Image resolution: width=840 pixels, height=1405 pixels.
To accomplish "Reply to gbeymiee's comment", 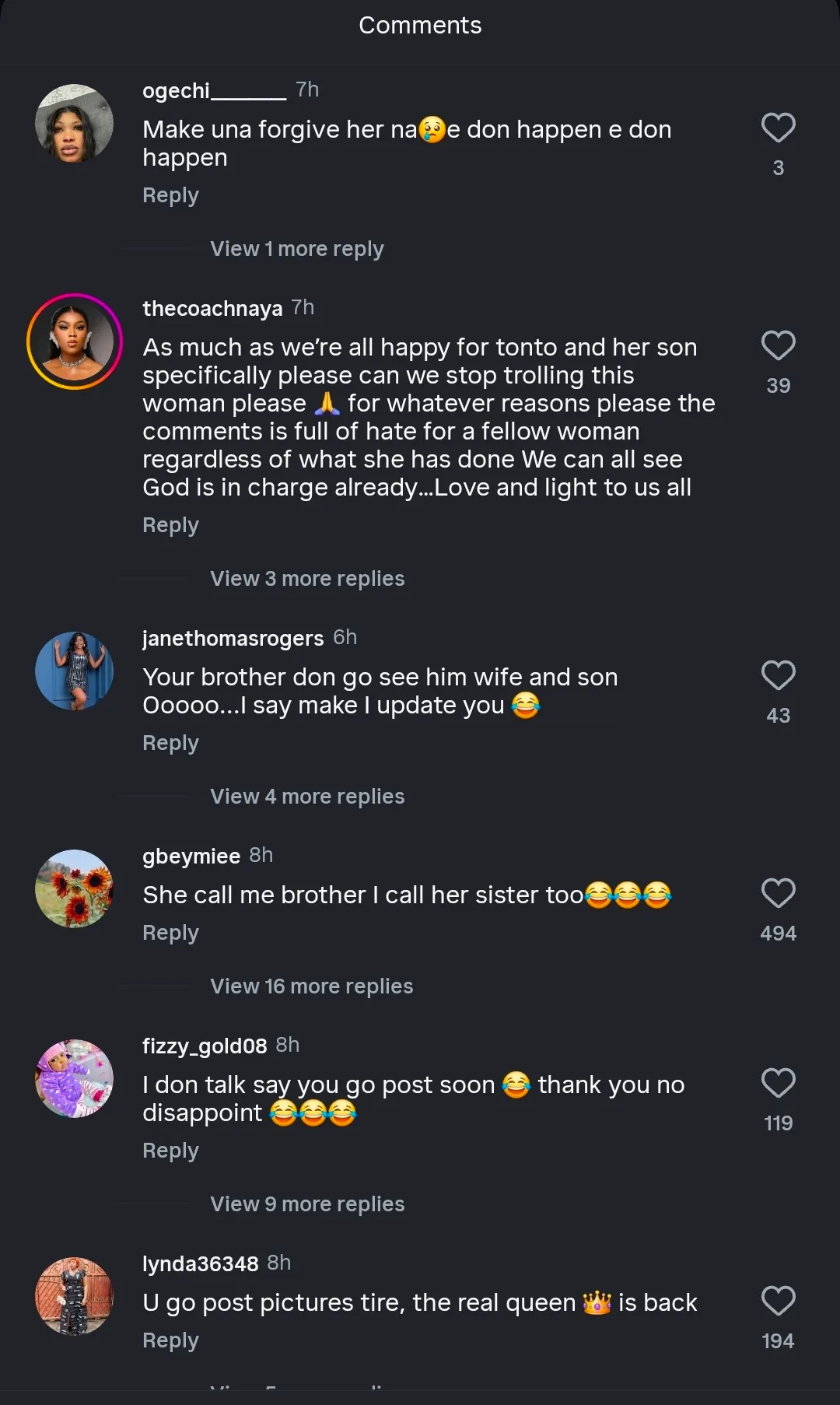I will point(170,933).
